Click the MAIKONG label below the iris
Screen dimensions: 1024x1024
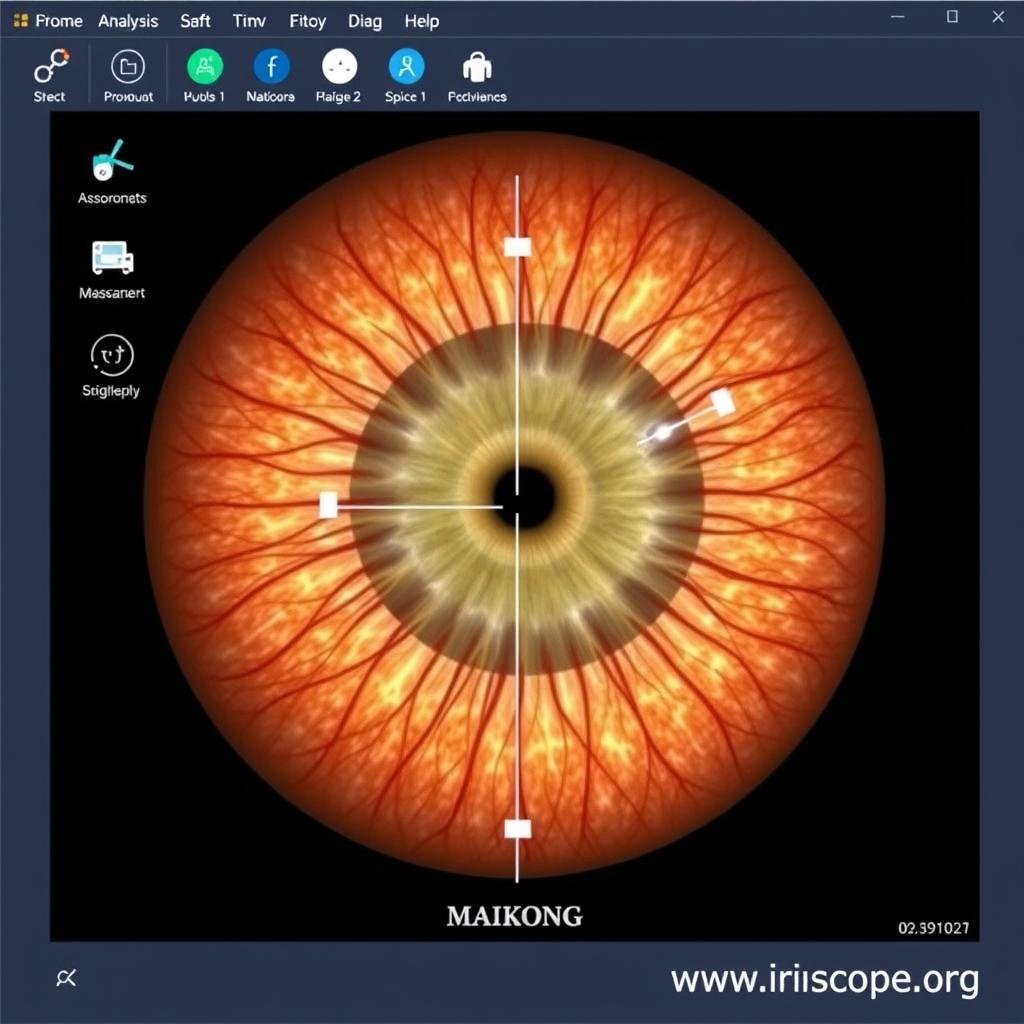pyautogui.click(x=516, y=915)
